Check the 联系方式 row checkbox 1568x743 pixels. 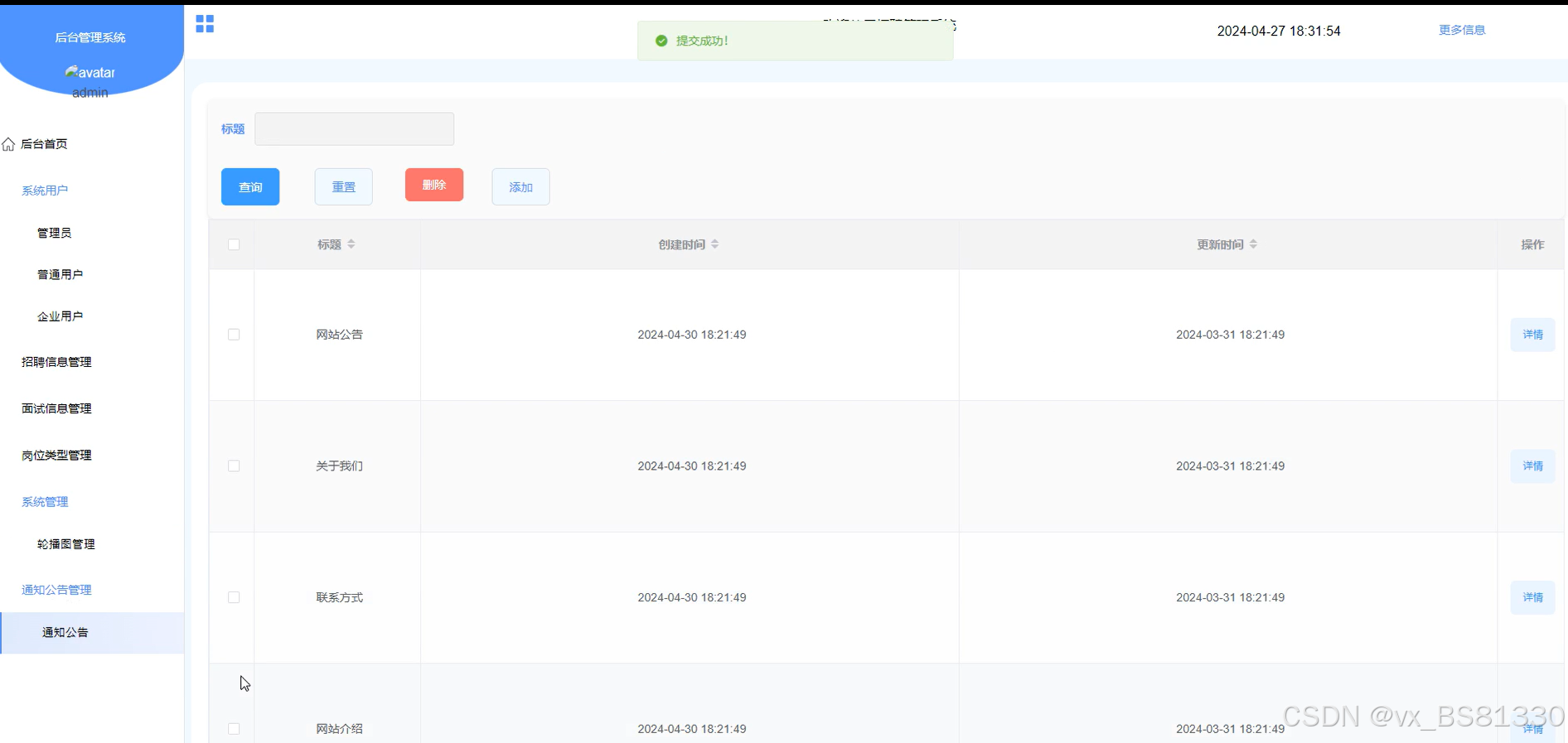point(234,597)
